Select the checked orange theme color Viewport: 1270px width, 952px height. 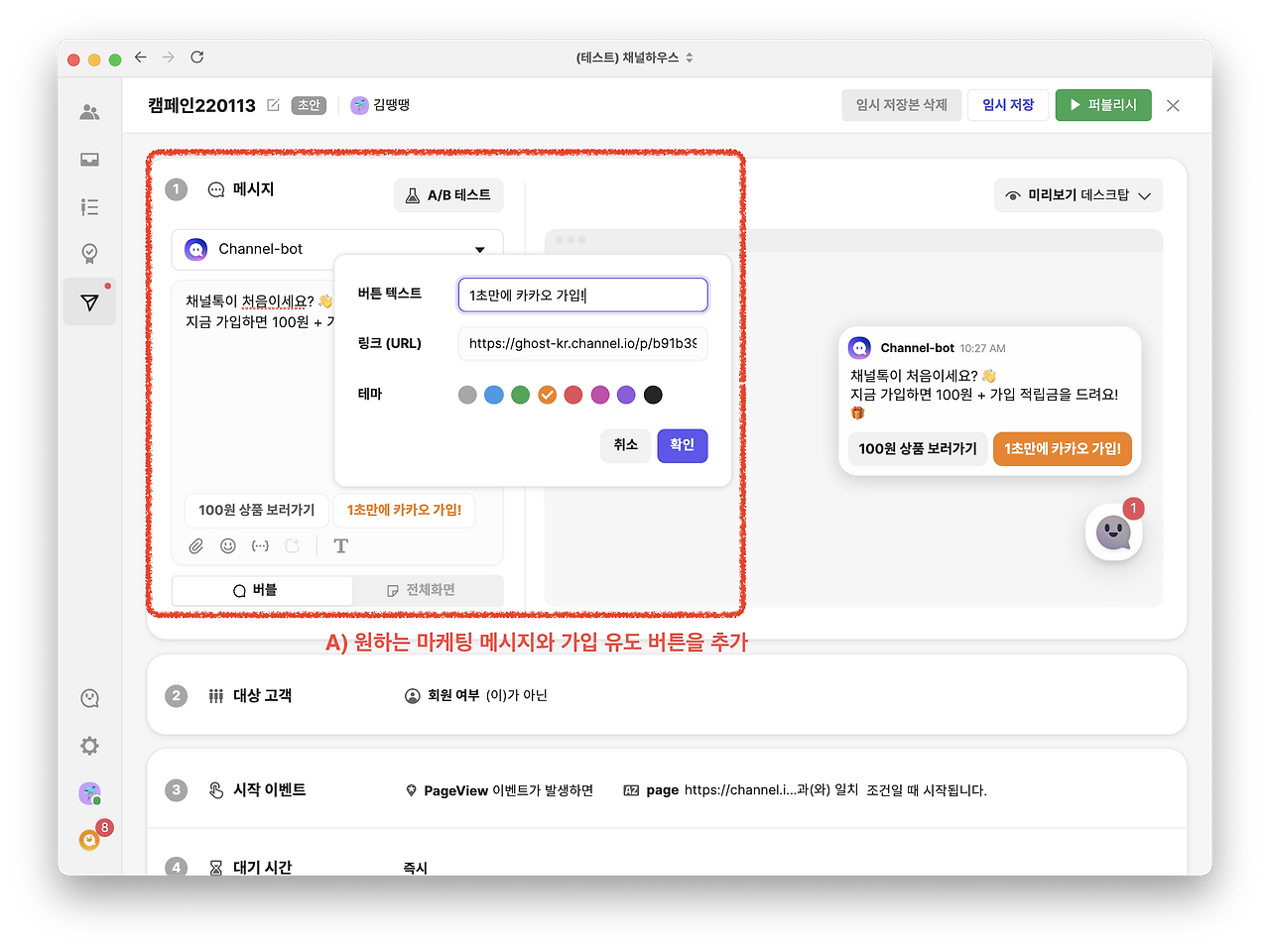[547, 395]
